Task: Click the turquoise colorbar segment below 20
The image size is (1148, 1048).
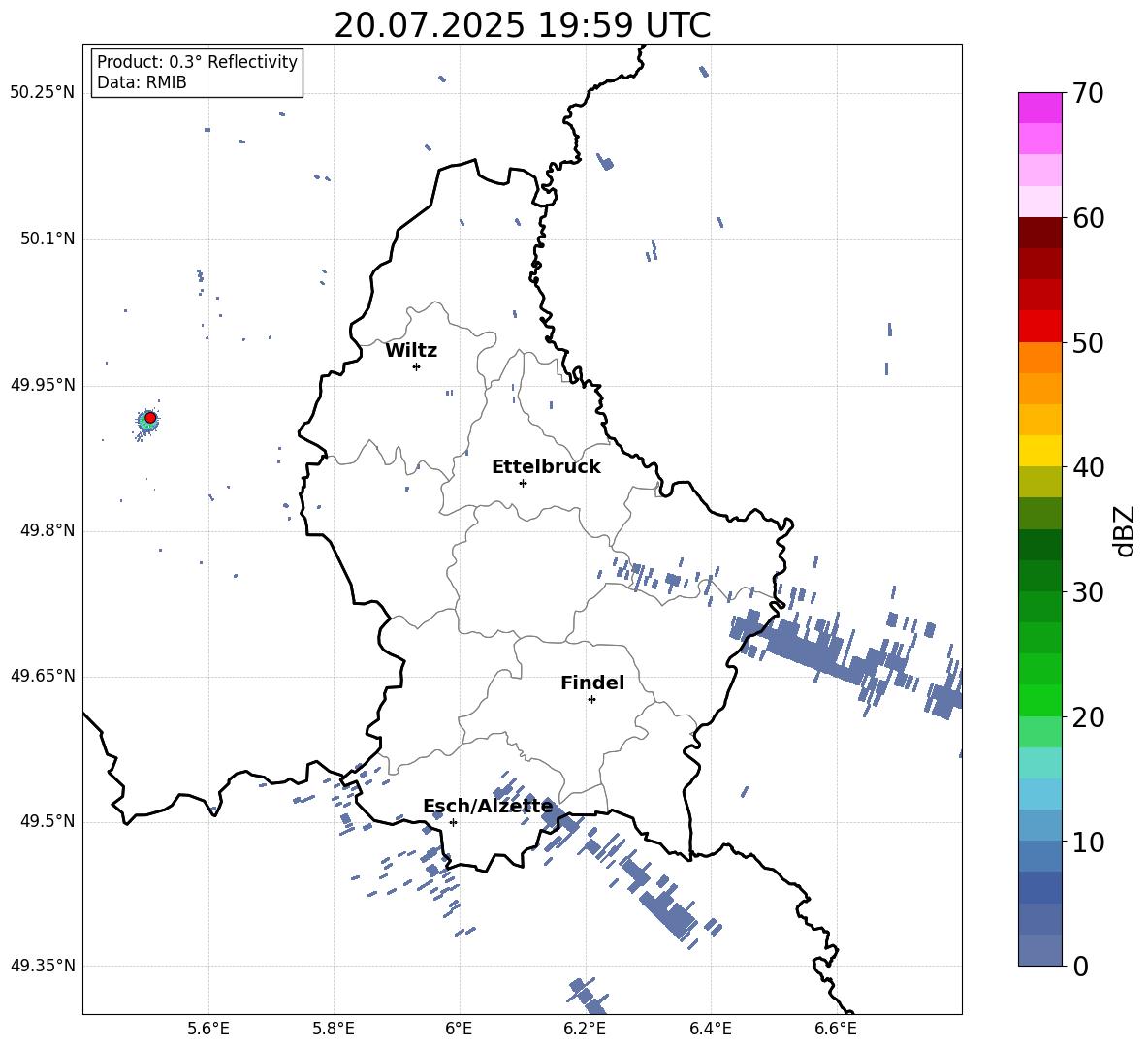Action: pyautogui.click(x=1039, y=763)
